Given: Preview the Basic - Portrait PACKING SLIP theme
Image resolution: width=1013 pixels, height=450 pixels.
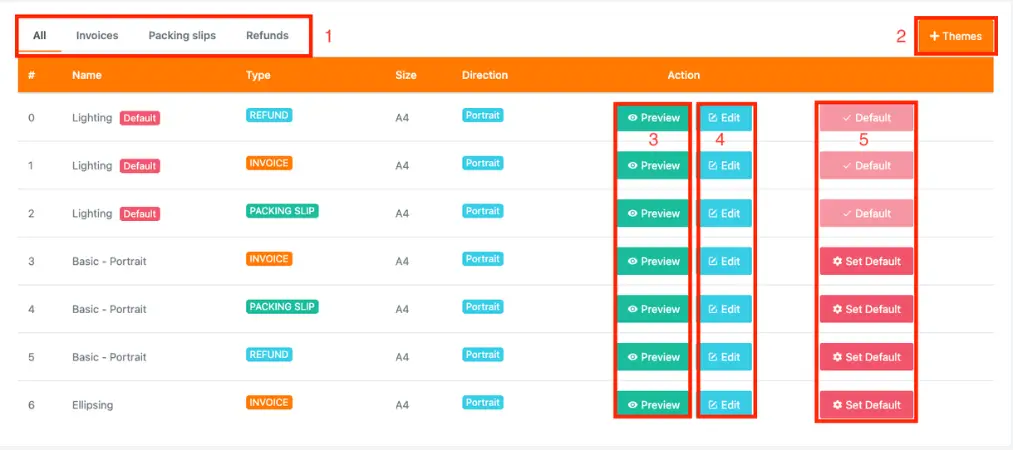Looking at the screenshot, I should coord(652,309).
